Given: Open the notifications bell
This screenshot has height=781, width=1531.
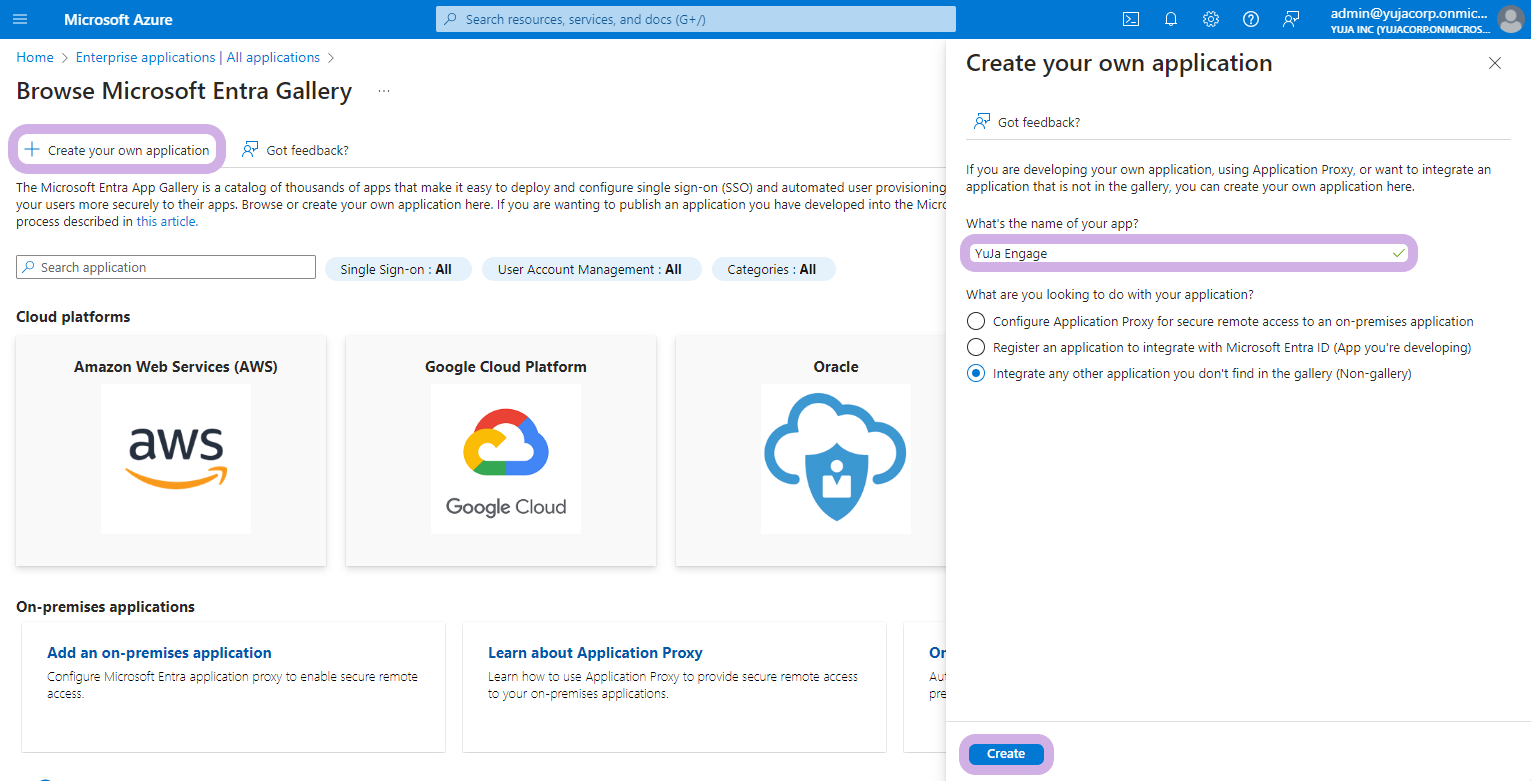Looking at the screenshot, I should (1171, 19).
